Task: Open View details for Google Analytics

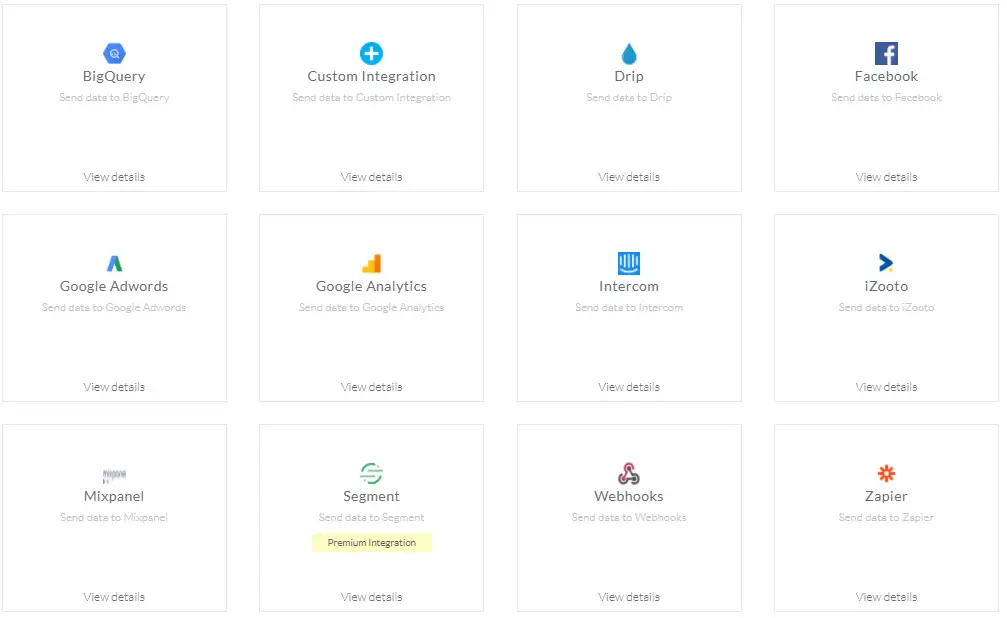Action: click(x=371, y=387)
